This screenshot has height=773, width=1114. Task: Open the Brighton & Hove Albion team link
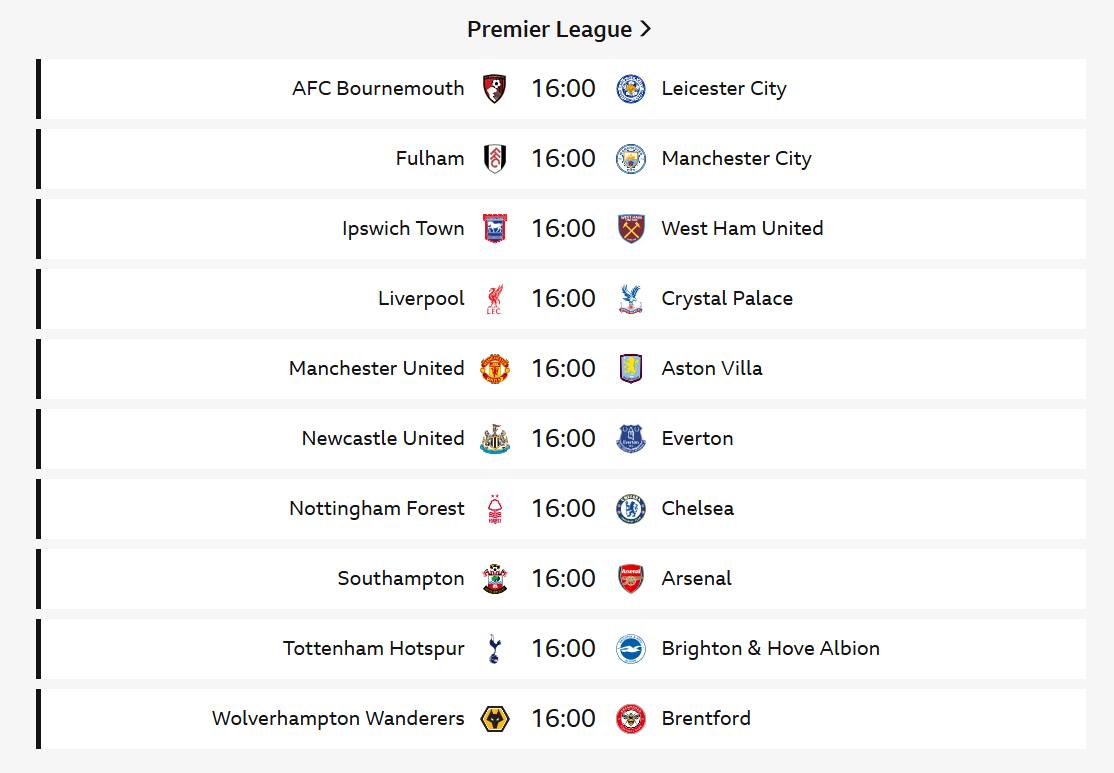pyautogui.click(x=770, y=648)
